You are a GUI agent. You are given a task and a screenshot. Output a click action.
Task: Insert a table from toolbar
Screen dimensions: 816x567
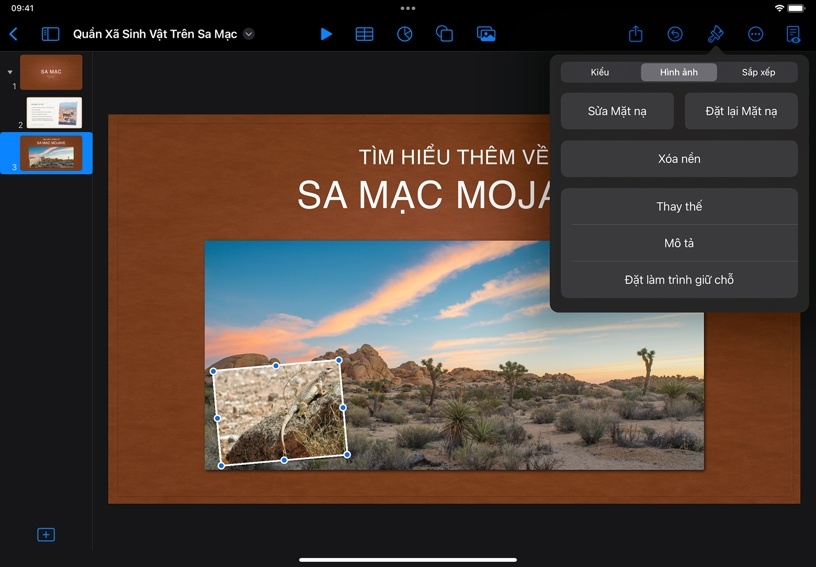tap(365, 34)
